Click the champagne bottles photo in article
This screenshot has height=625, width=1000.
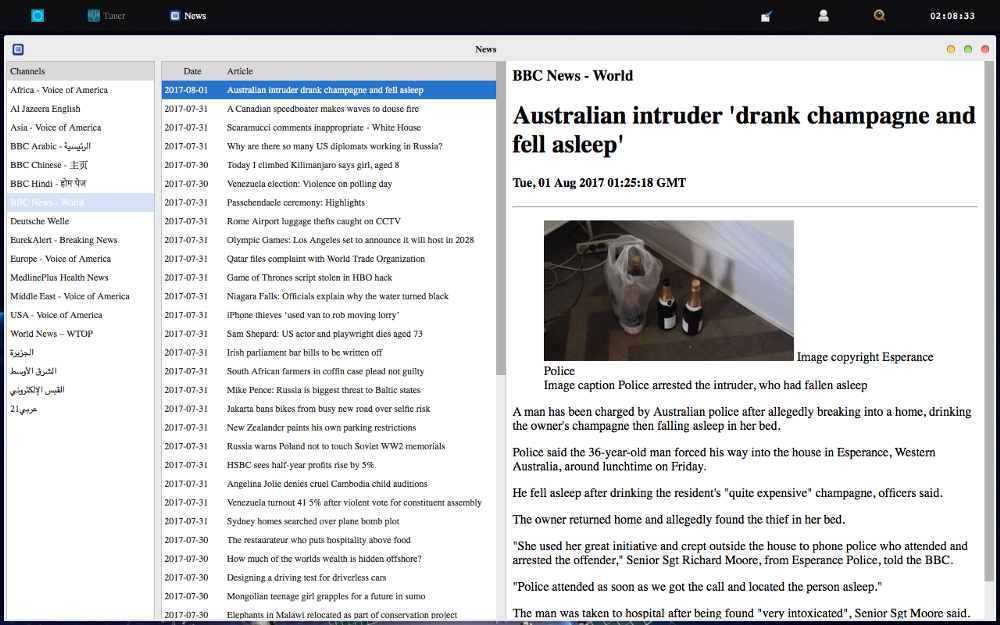point(668,290)
